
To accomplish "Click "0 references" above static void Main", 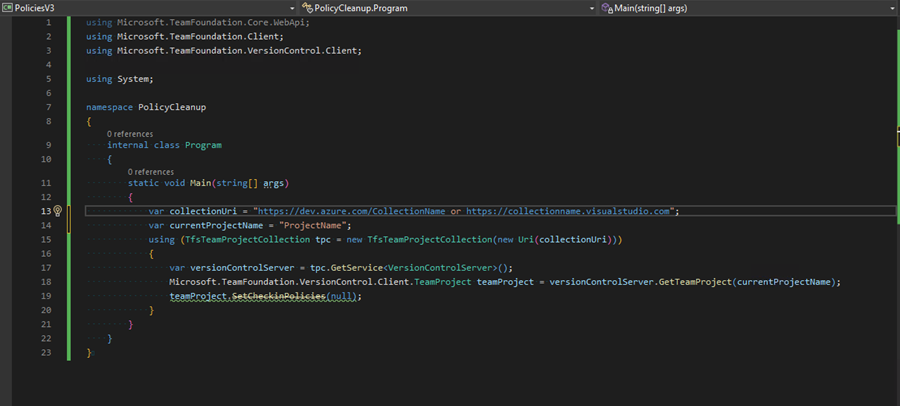I will 150,172.
